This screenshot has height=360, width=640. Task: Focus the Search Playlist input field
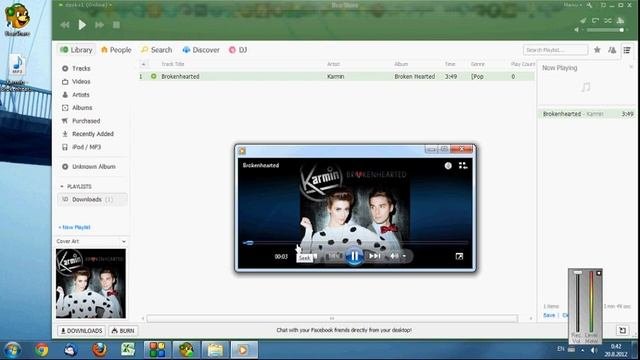click(x=555, y=50)
